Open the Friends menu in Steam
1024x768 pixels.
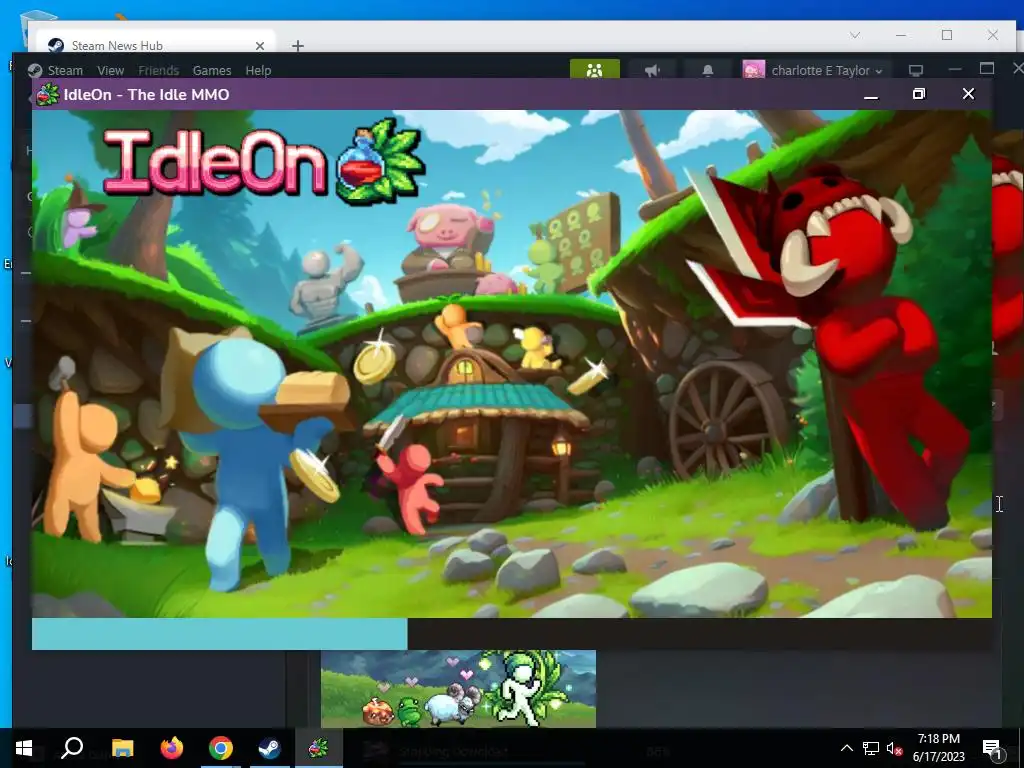(159, 71)
